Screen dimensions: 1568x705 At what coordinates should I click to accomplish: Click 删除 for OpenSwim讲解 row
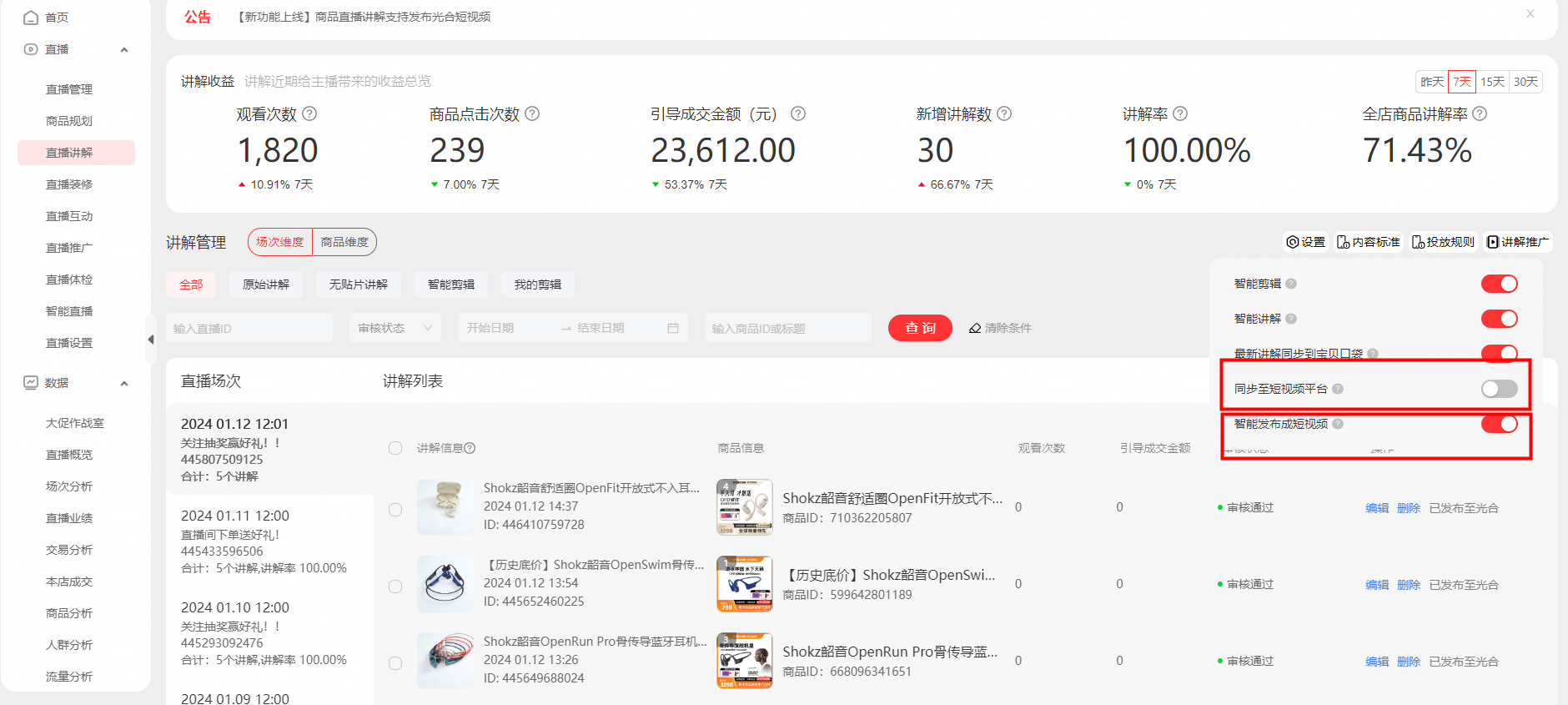(x=1409, y=585)
